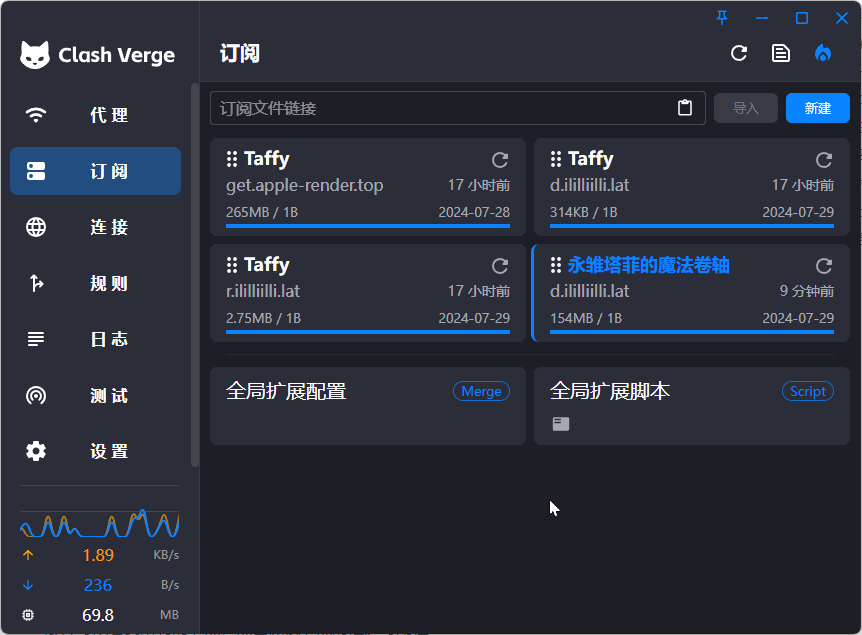Screen dimensions: 862x635
Task: Click the 导入 import button
Action: 746,108
